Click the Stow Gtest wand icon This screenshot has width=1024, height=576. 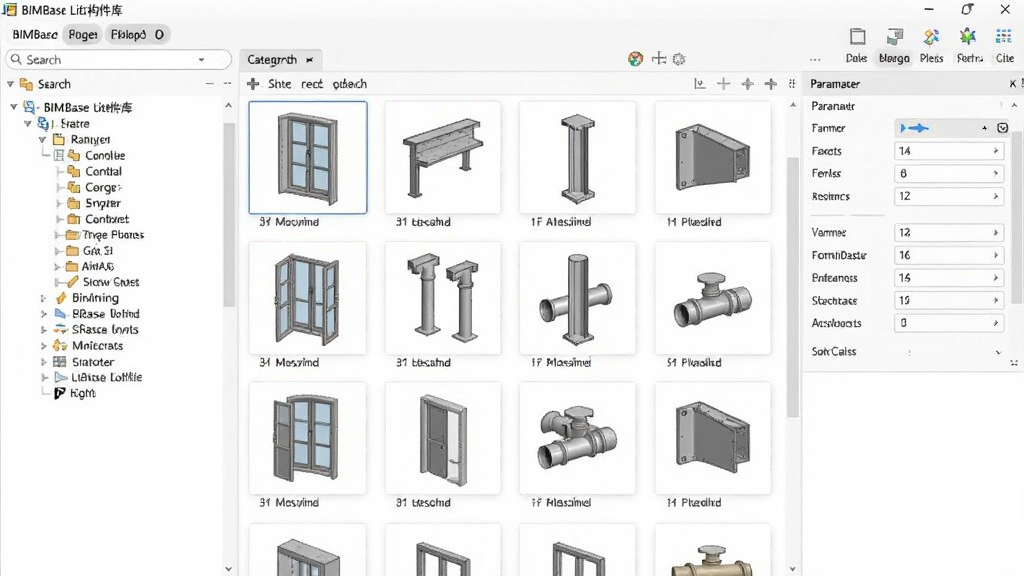[72, 281]
